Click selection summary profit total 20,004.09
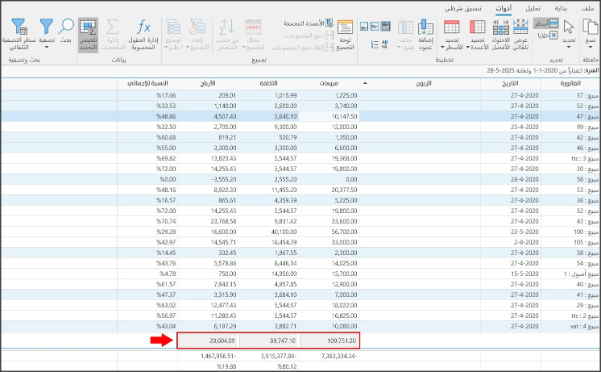601x372 pixels. 209,341
